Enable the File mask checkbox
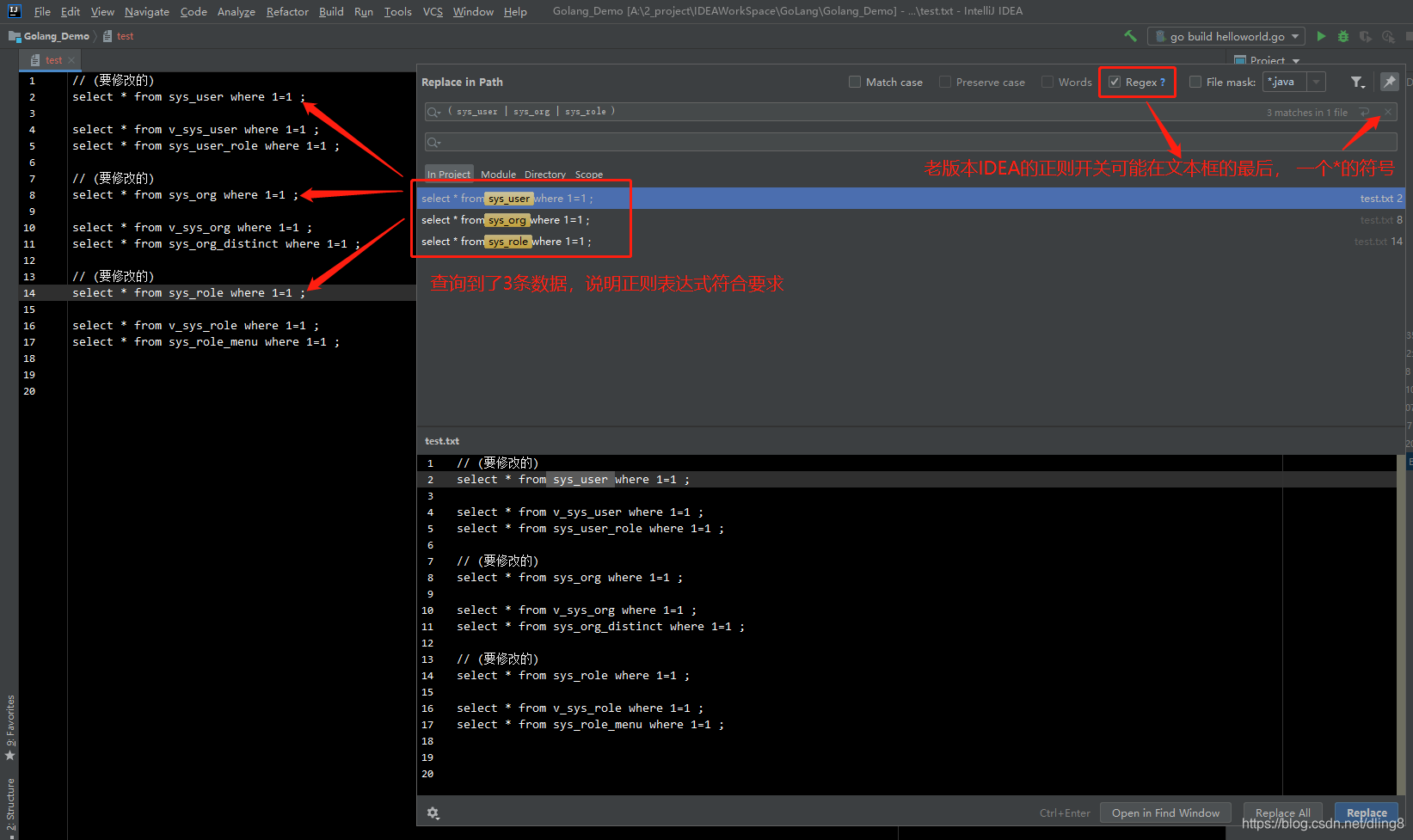1413x840 pixels. point(1195,82)
